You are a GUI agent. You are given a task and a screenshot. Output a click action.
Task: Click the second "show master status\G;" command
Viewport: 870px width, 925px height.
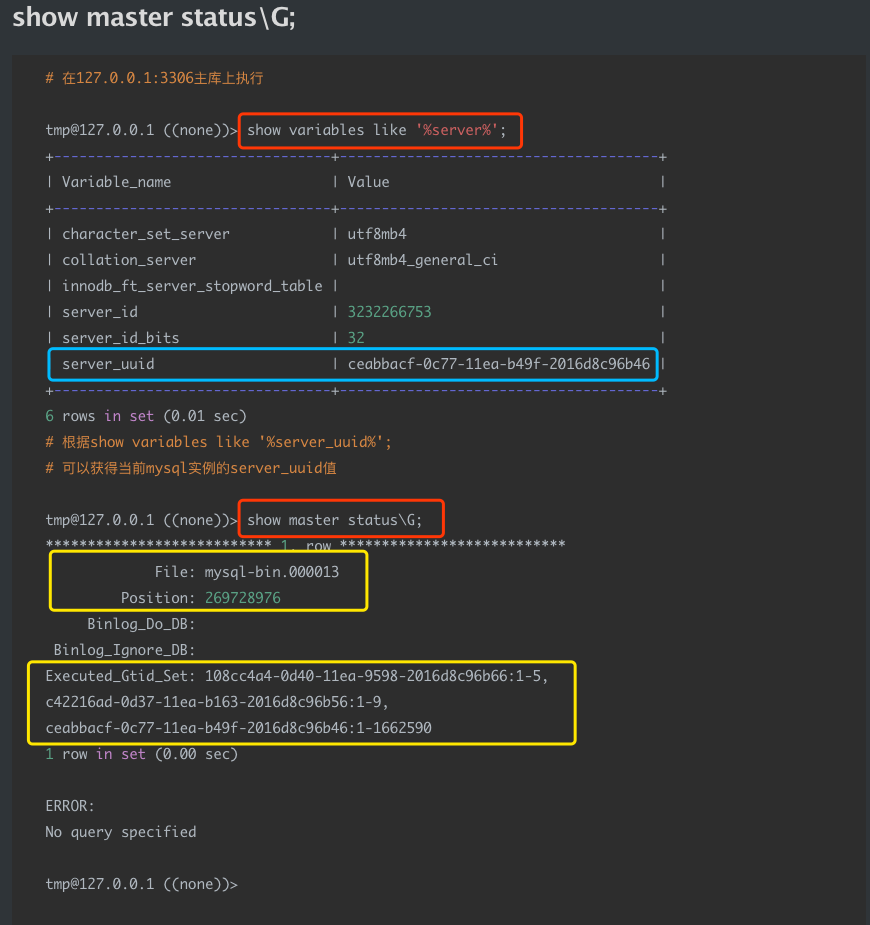335,520
